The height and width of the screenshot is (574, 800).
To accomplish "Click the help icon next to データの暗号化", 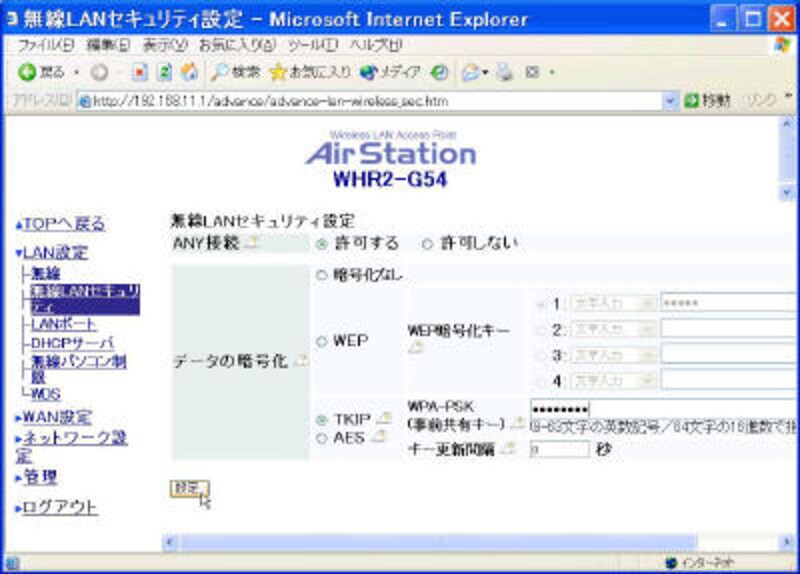I will tap(302, 360).
